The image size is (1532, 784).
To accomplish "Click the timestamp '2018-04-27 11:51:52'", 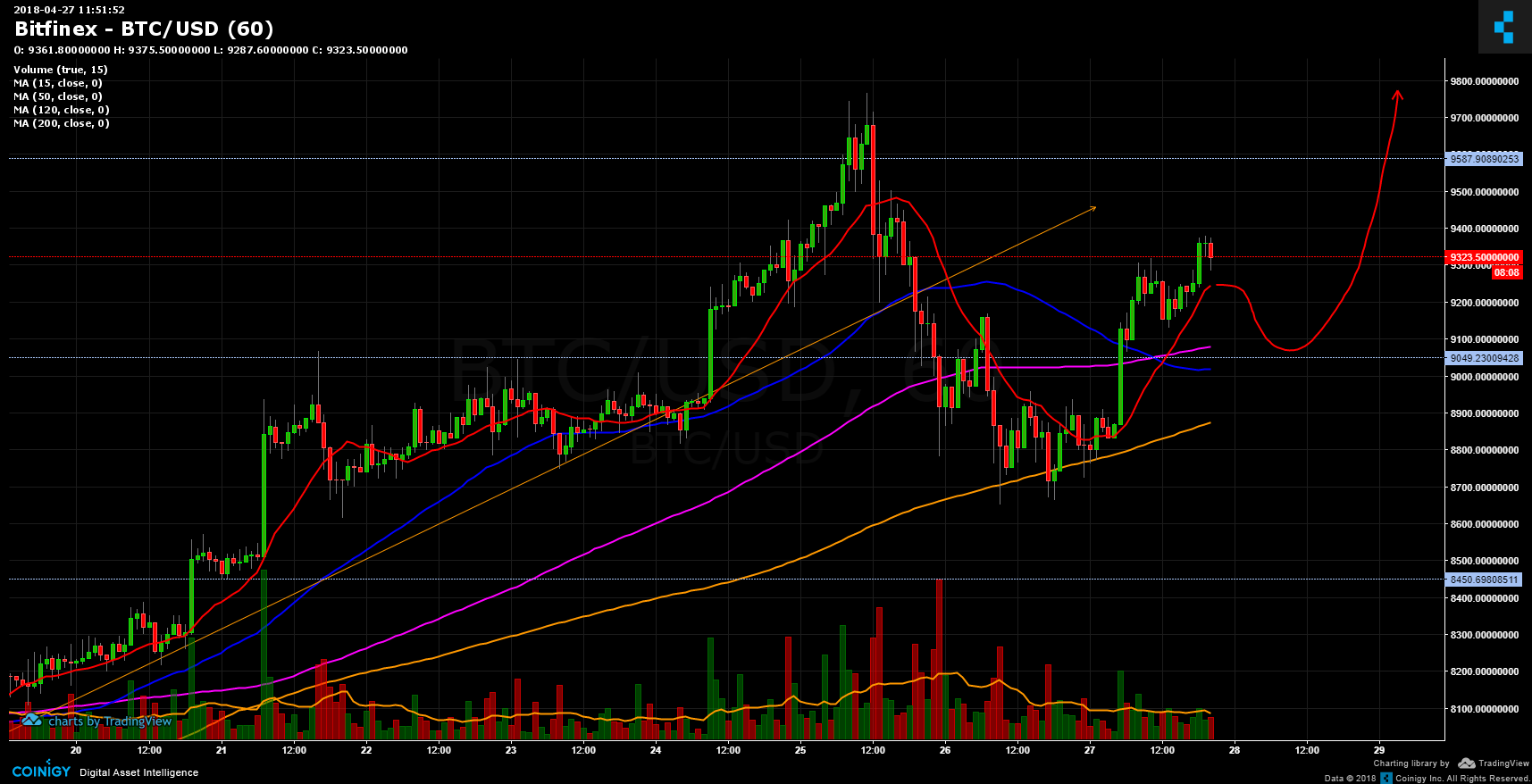I will point(70,10).
